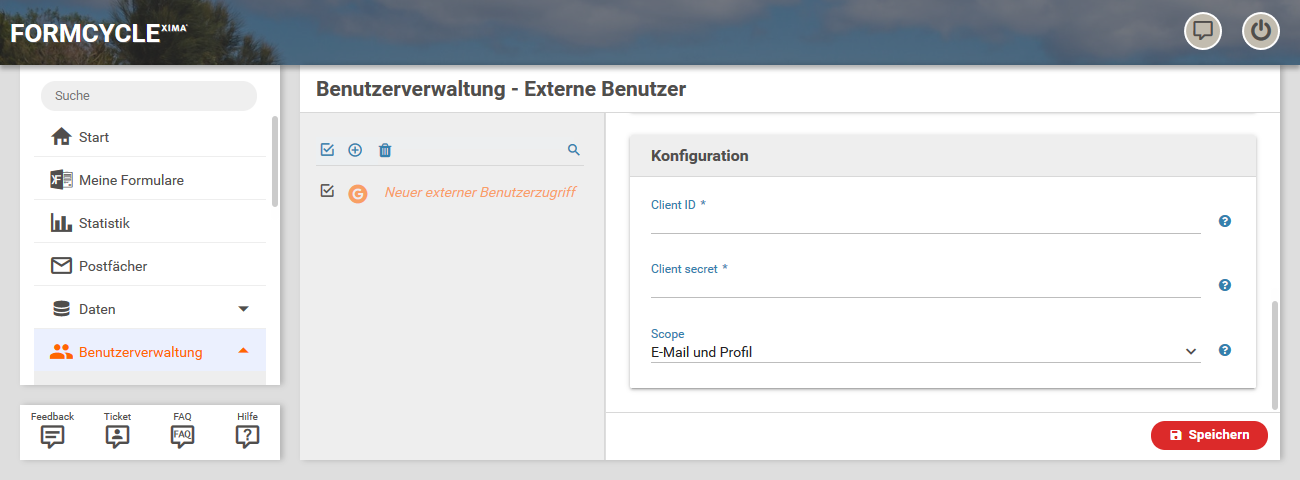This screenshot has height=480, width=1300.
Task: Click the help icon beside Client ID
Action: [x=1224, y=221]
